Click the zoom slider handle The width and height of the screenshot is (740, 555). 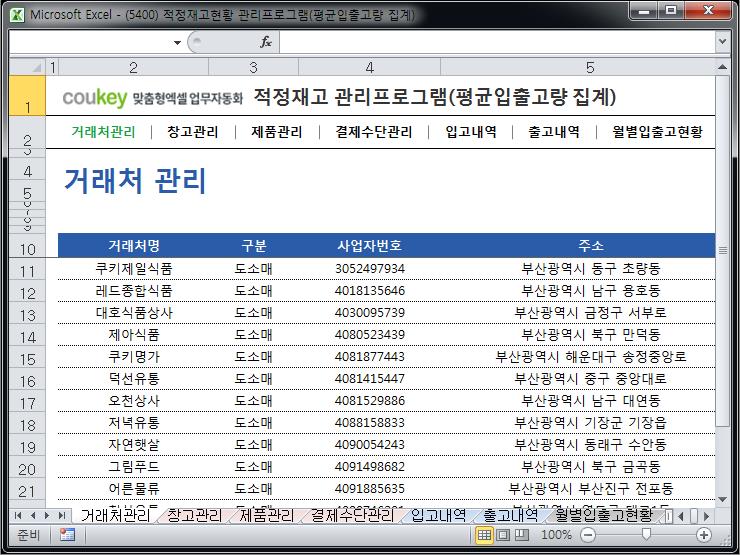[646, 534]
